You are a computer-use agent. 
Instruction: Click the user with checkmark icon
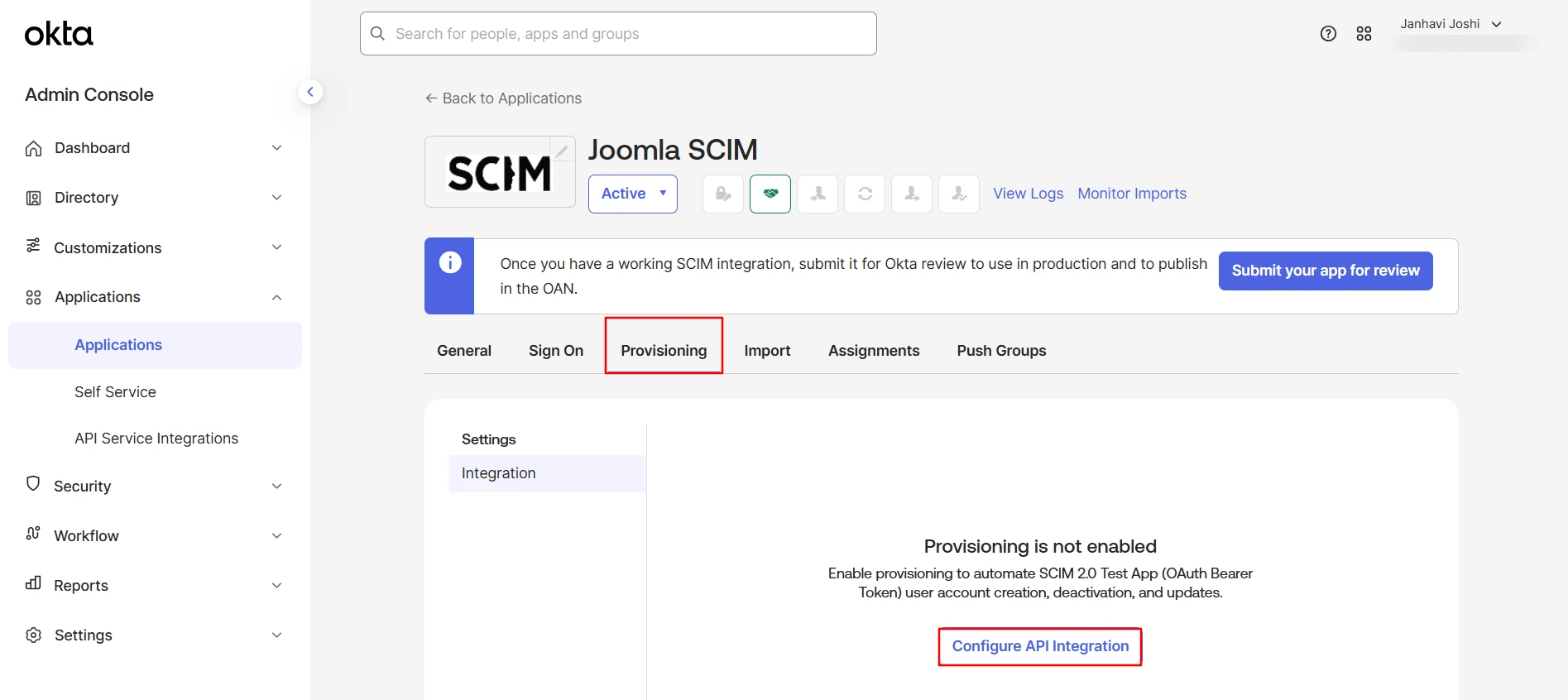click(x=959, y=194)
